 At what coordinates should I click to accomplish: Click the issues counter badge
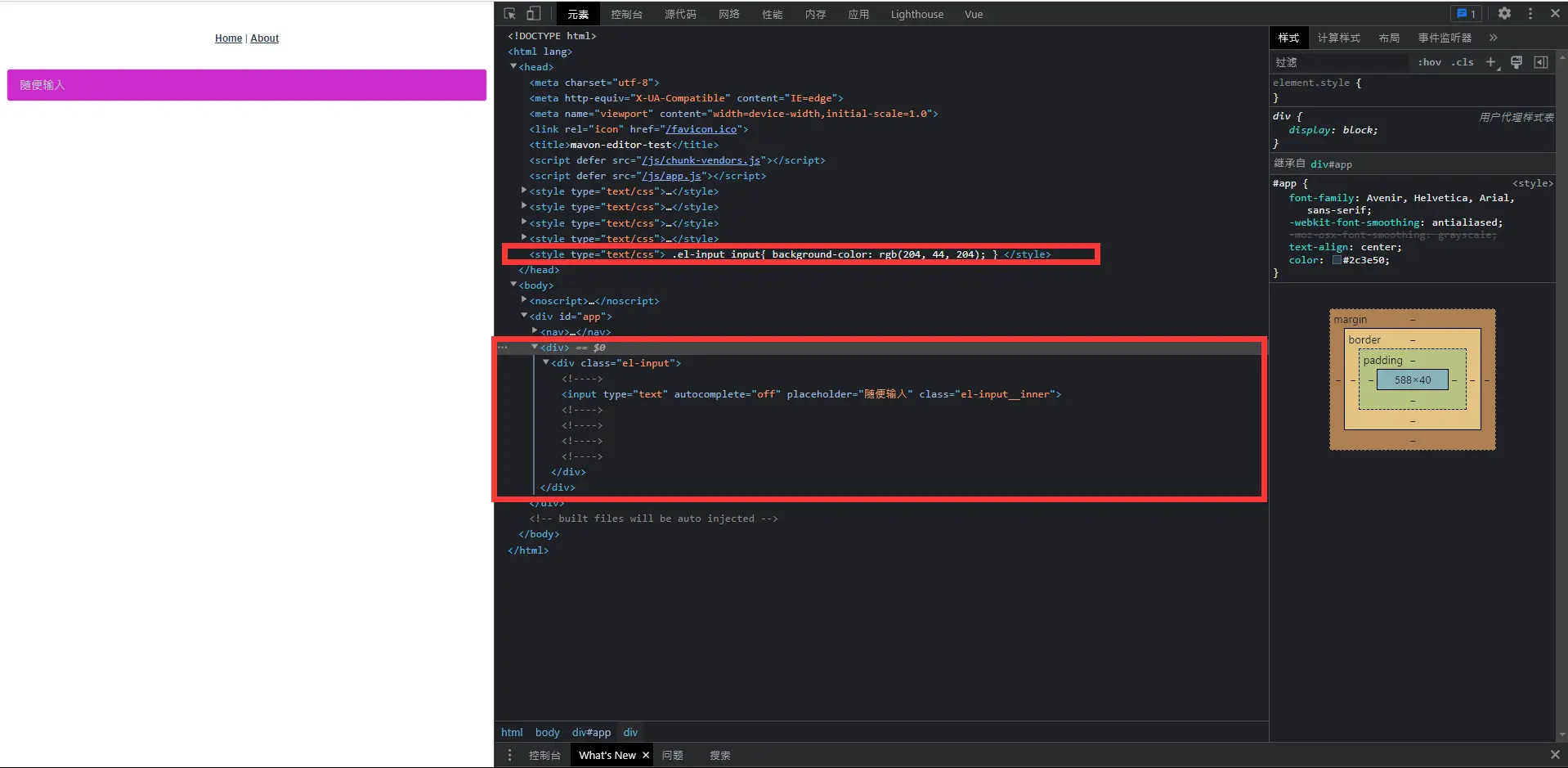pos(1466,14)
